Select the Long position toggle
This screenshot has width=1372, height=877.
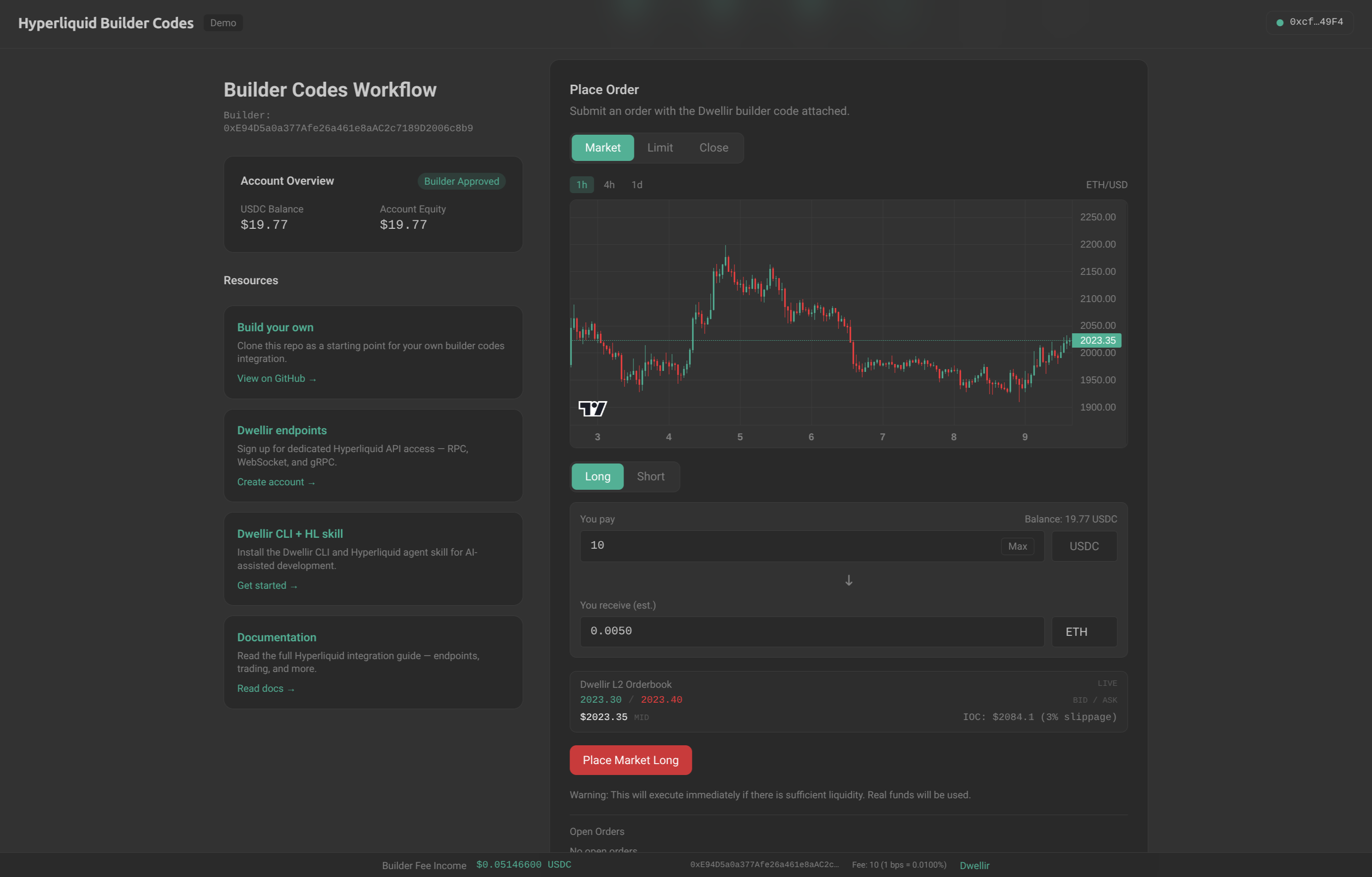[597, 477]
